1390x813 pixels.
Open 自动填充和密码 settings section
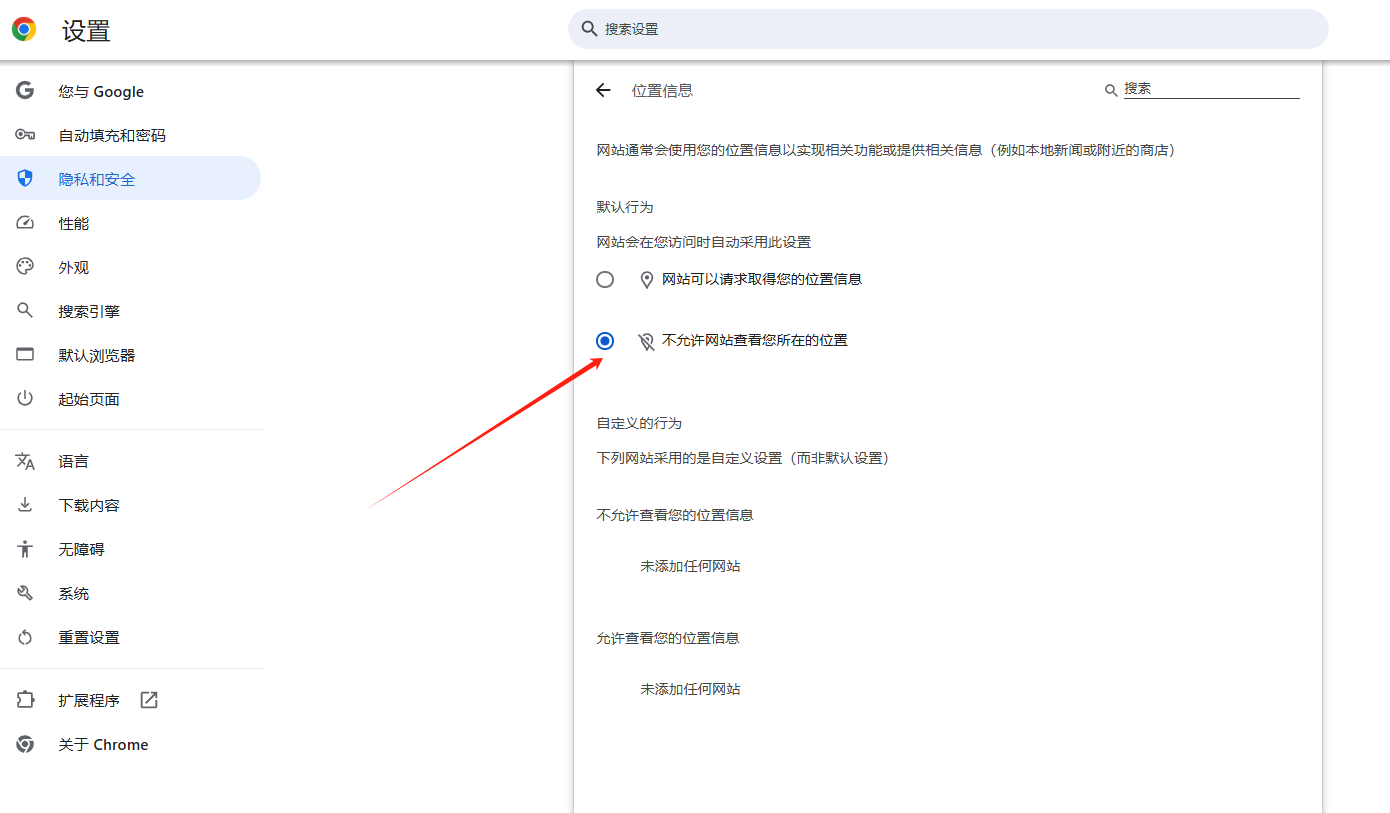[x=130, y=135]
